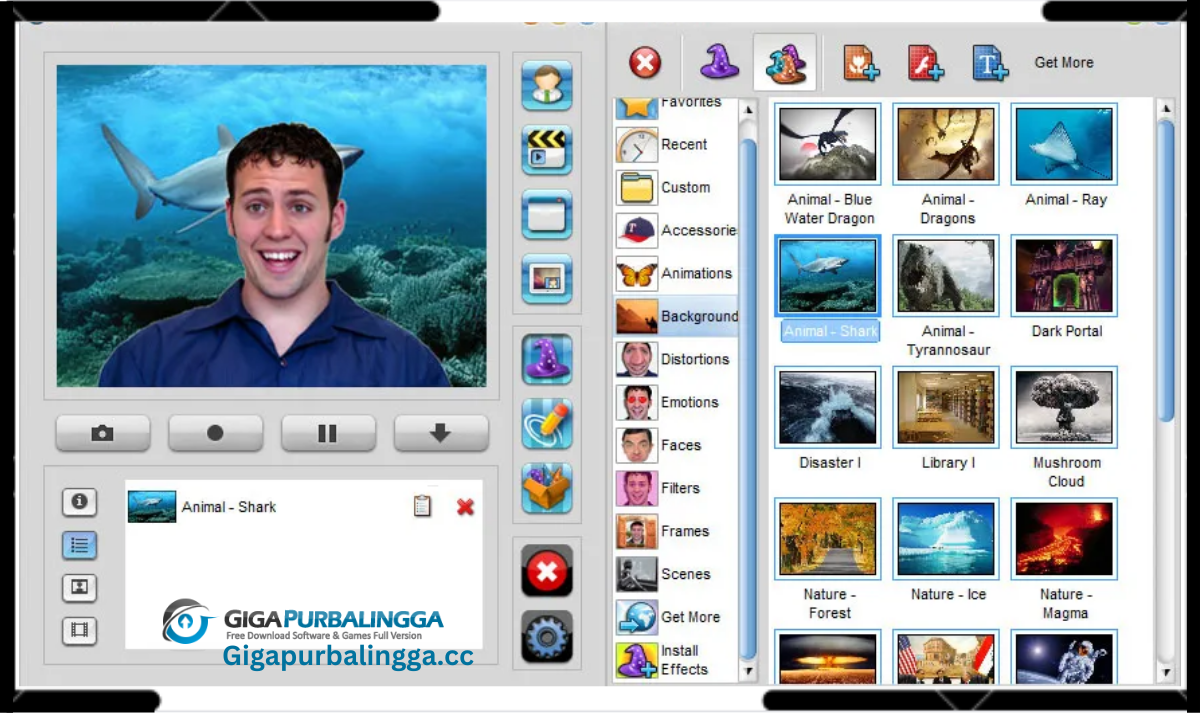Switch to the list view button
The width and height of the screenshot is (1200, 720).
(79, 545)
